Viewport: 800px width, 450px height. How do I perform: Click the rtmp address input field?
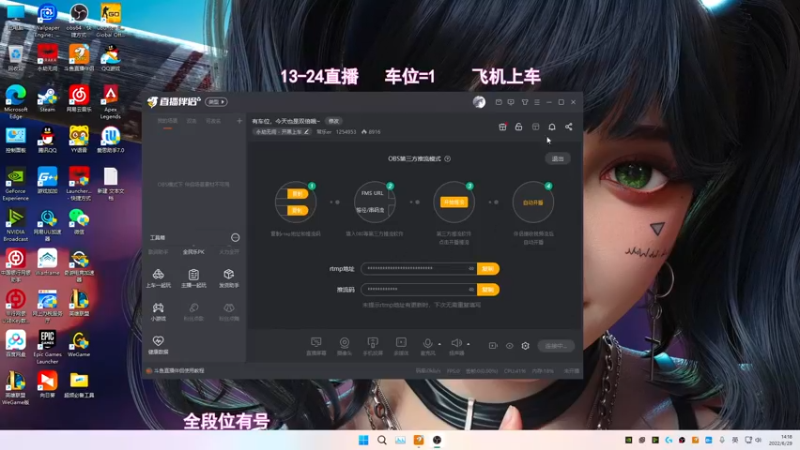(x=419, y=268)
